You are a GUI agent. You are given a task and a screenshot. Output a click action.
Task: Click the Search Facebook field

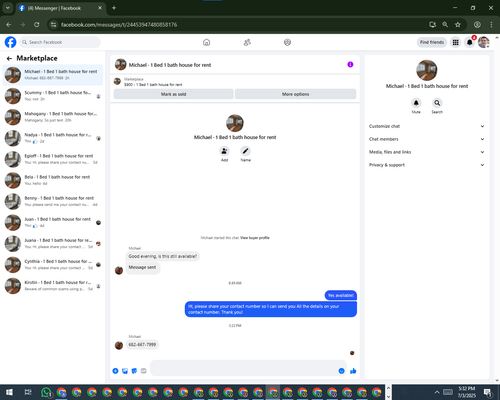pyautogui.click(x=60, y=42)
